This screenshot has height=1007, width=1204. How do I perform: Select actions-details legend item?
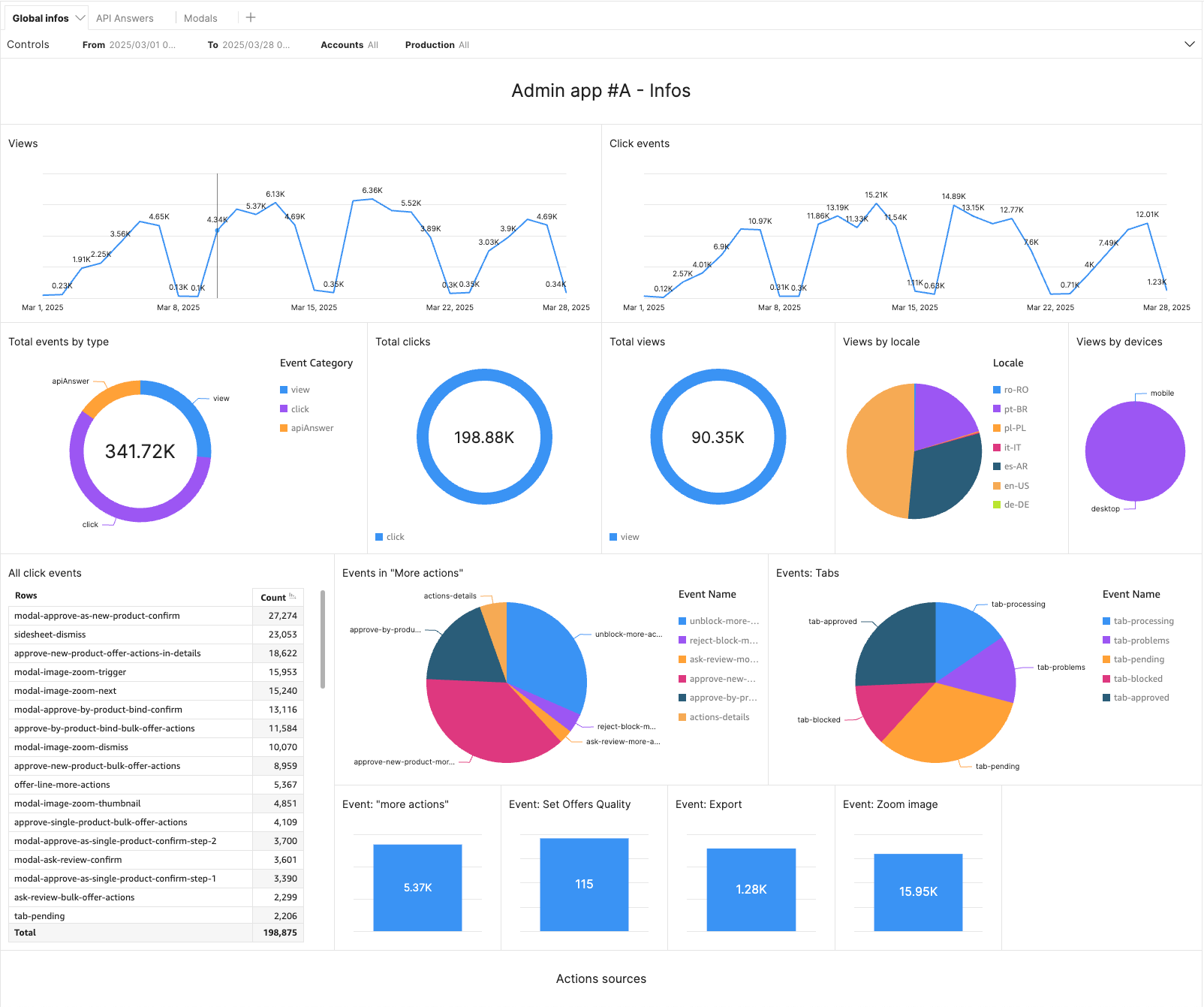tap(714, 717)
